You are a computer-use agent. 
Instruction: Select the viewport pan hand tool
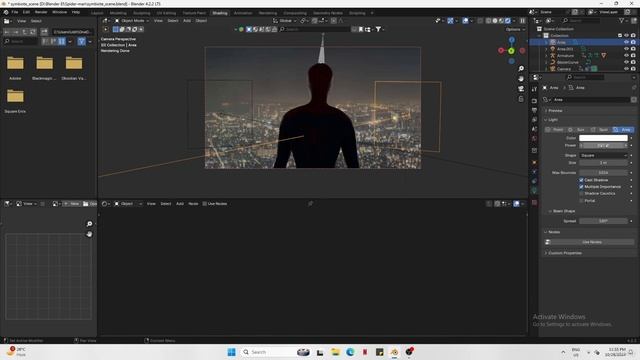pyautogui.click(x=521, y=78)
